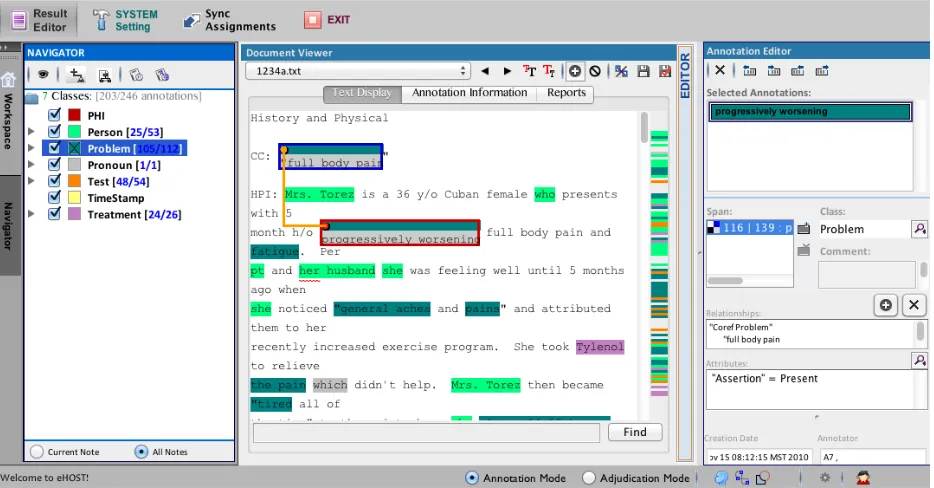Click the blue bubble icon in status bar
The height and width of the screenshot is (488, 934).
721,477
